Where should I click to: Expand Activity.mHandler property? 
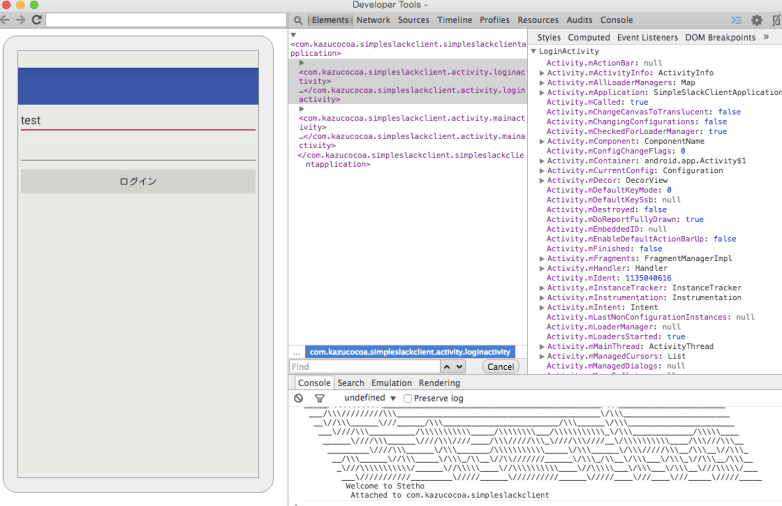tap(542, 268)
